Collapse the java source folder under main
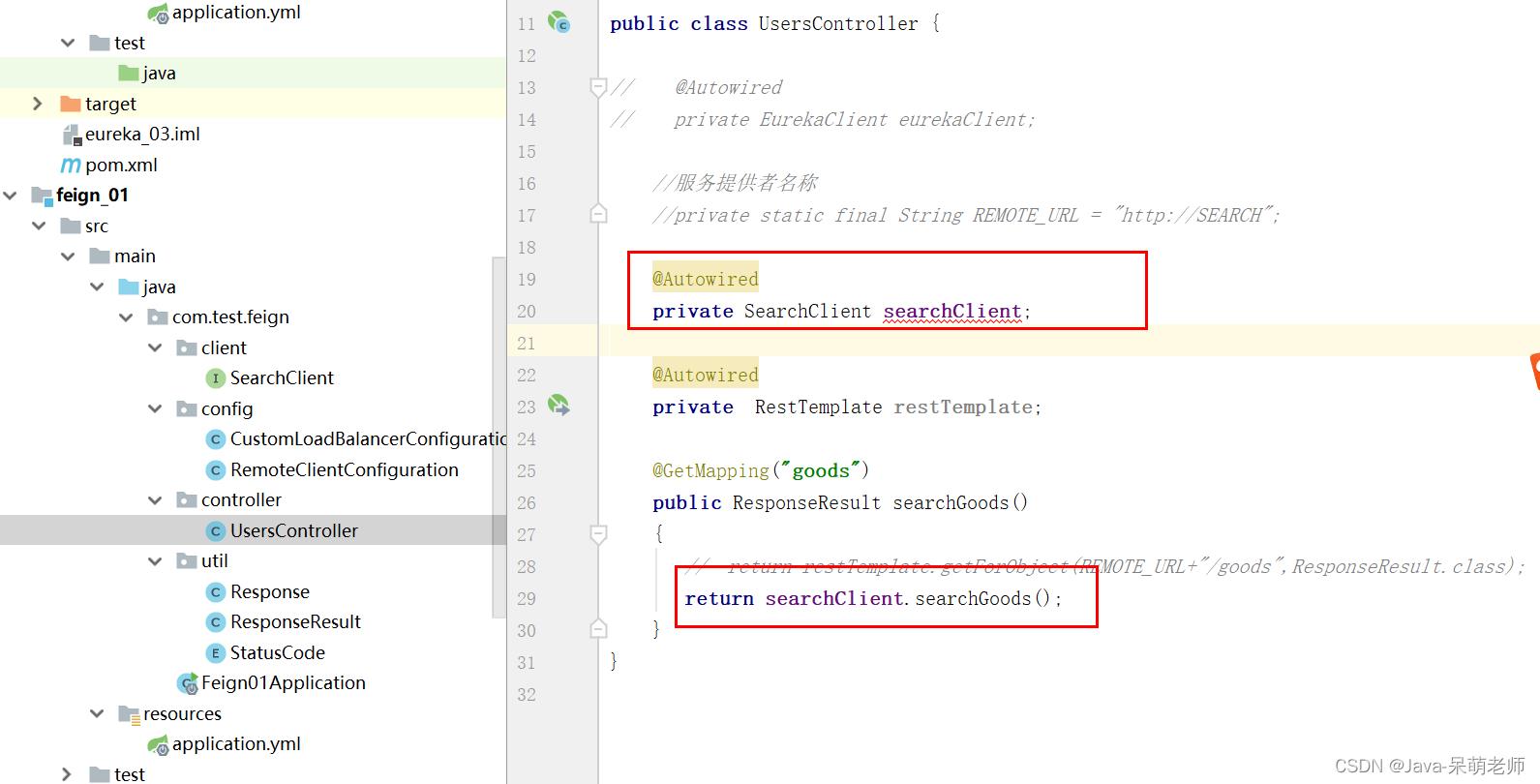The image size is (1540, 784). pos(97,286)
